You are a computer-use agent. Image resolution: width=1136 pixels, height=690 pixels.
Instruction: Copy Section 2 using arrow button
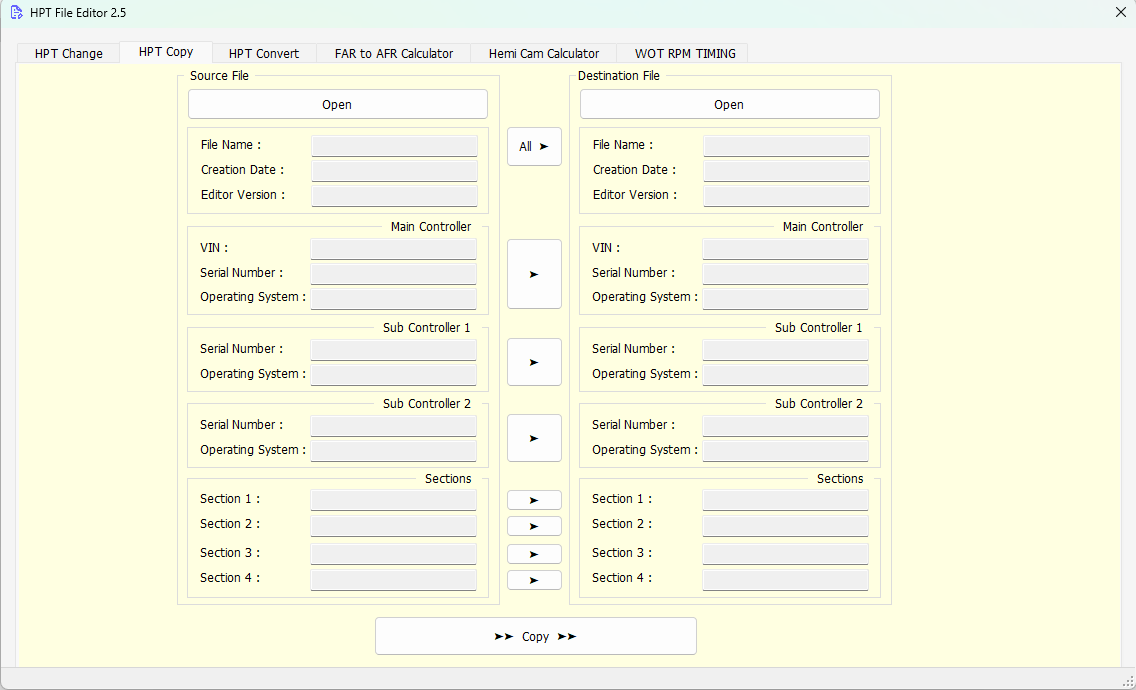pyautogui.click(x=534, y=526)
